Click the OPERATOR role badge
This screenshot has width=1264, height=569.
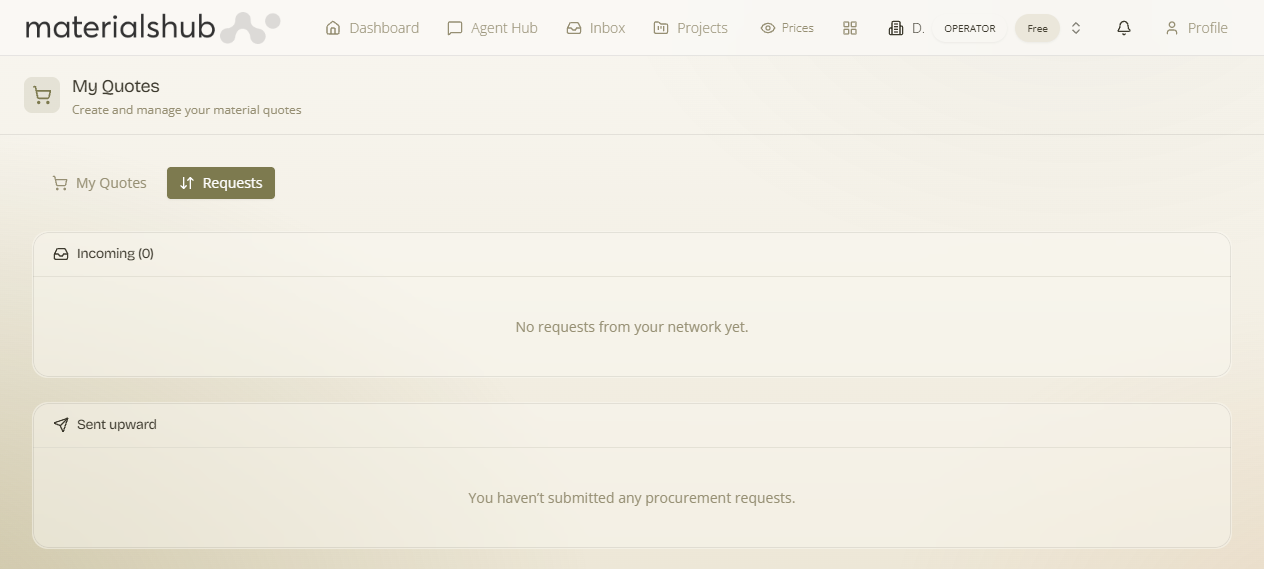coord(970,28)
